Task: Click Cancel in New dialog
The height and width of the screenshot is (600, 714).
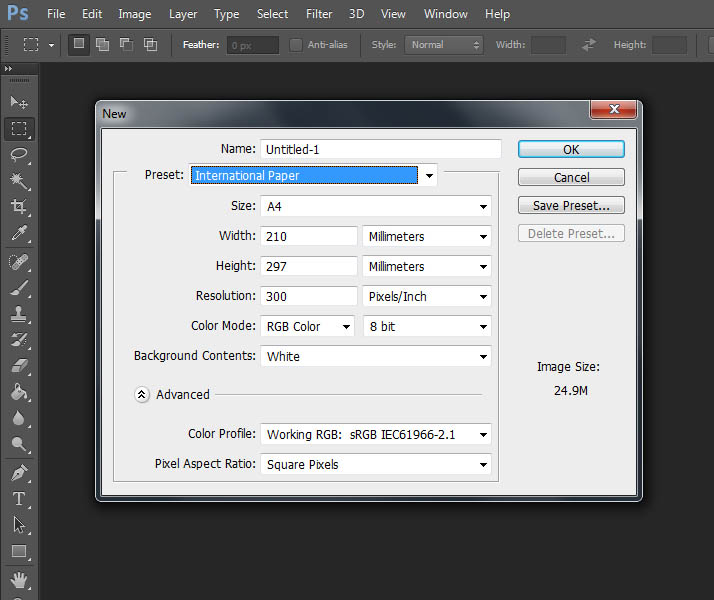Action: click(x=571, y=177)
